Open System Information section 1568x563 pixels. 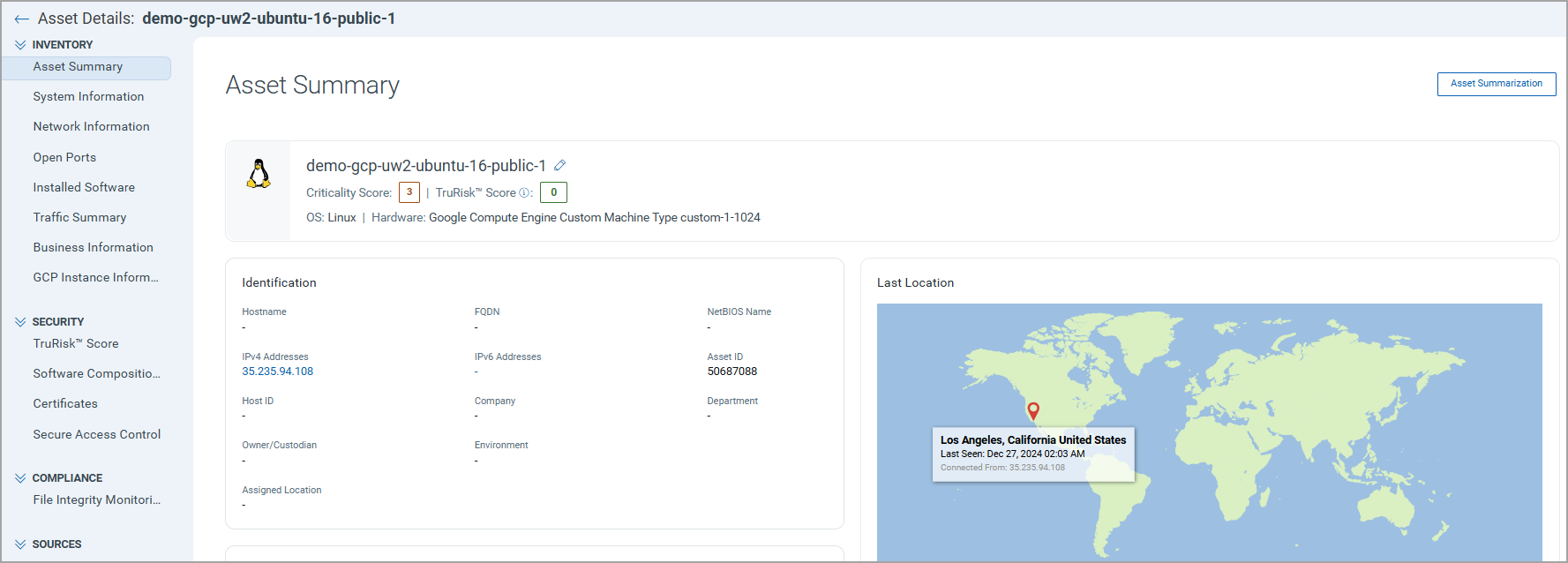(88, 97)
